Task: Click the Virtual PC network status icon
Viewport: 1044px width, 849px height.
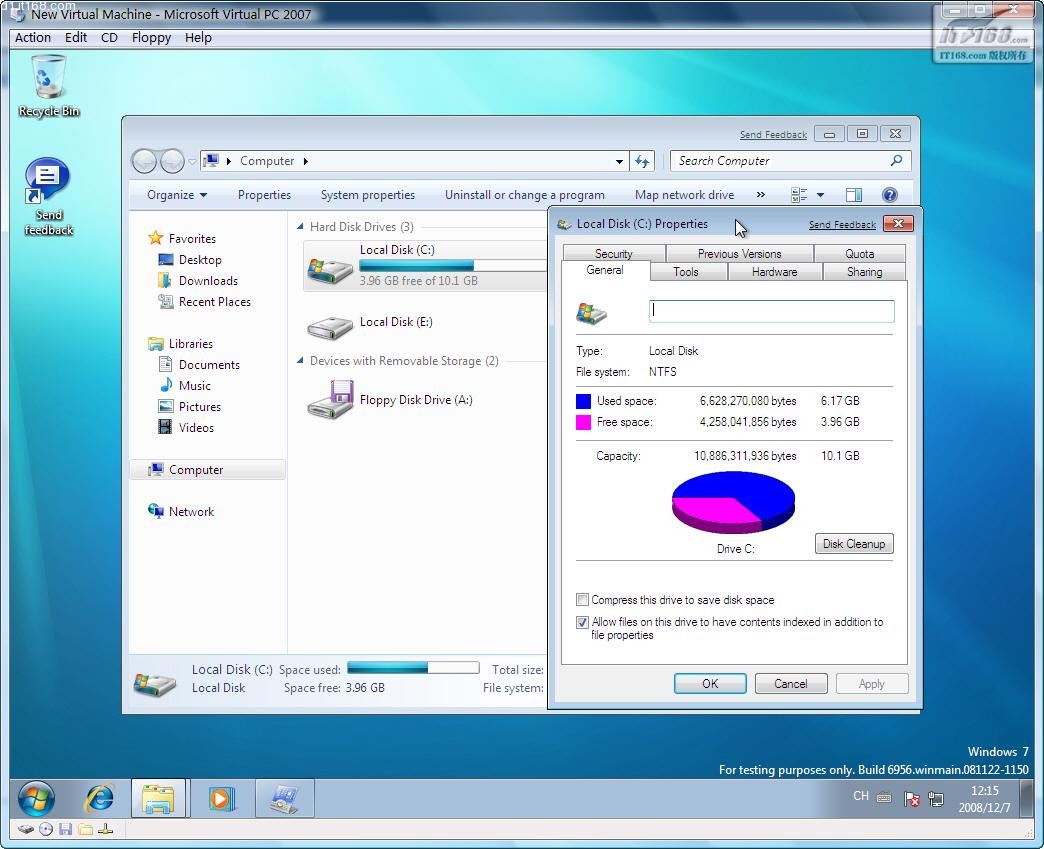Action: point(105,830)
